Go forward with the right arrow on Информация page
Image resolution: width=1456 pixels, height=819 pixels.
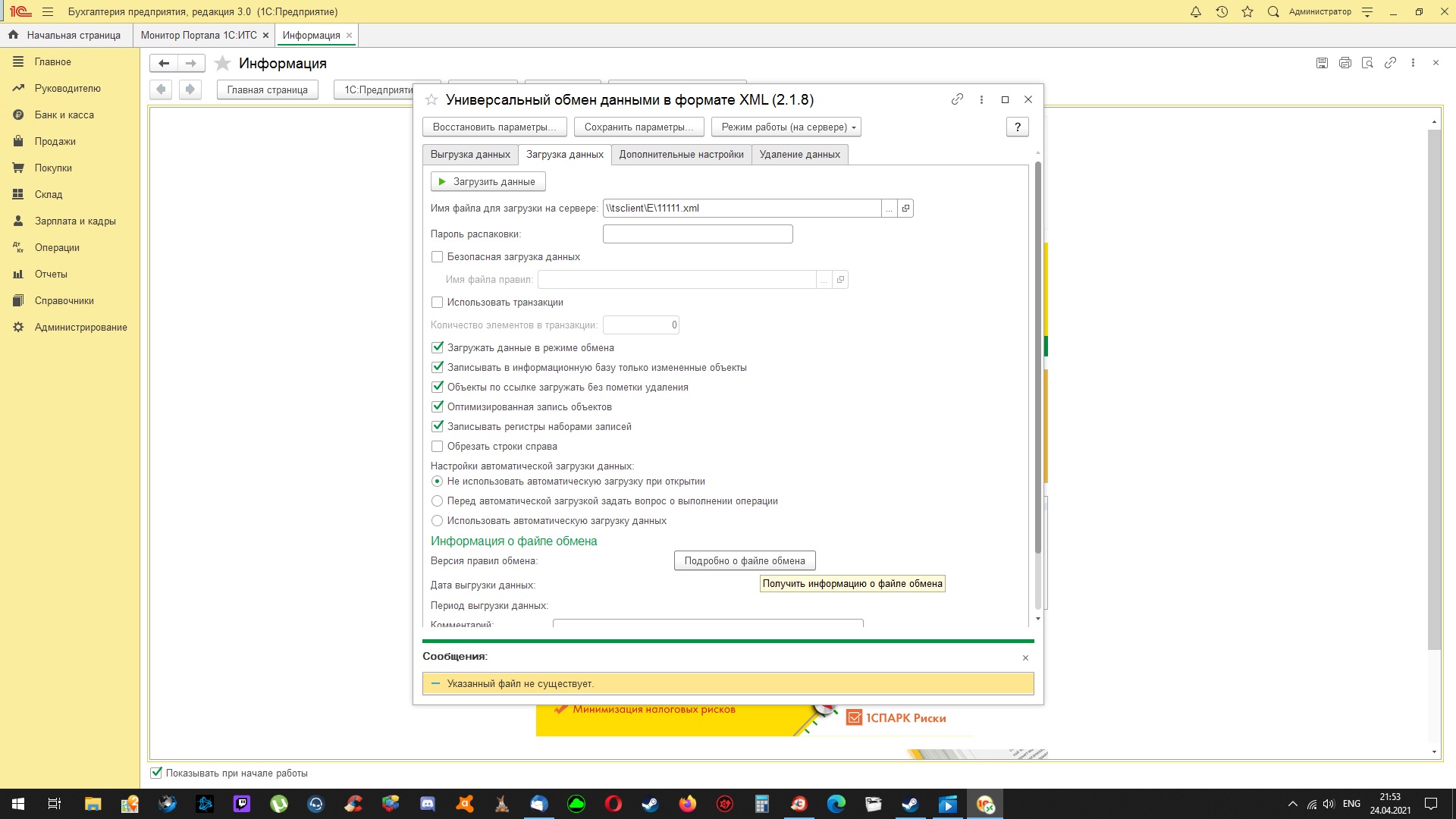point(191,63)
